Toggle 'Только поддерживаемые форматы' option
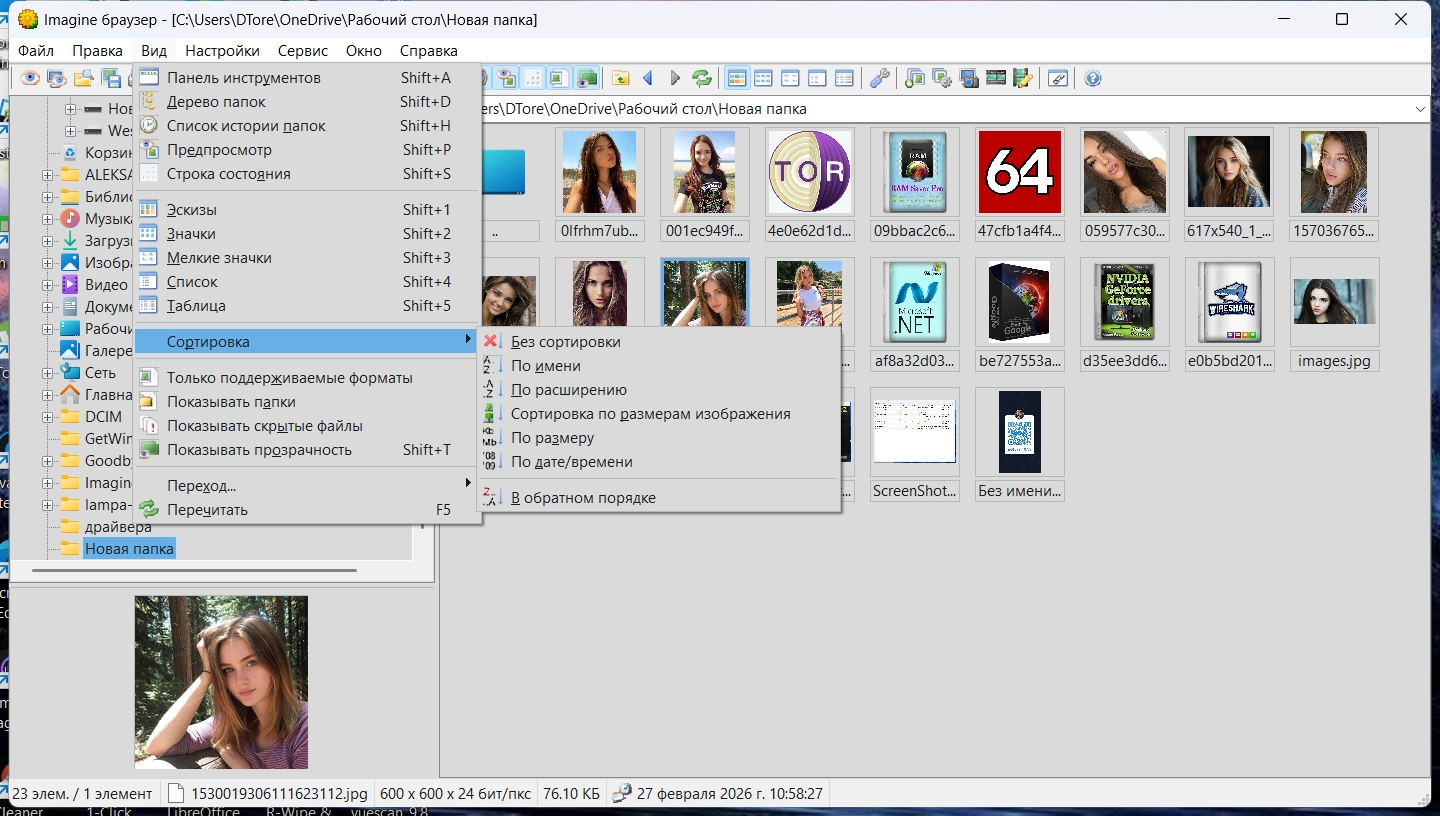Image resolution: width=1440 pixels, height=816 pixels. click(289, 378)
